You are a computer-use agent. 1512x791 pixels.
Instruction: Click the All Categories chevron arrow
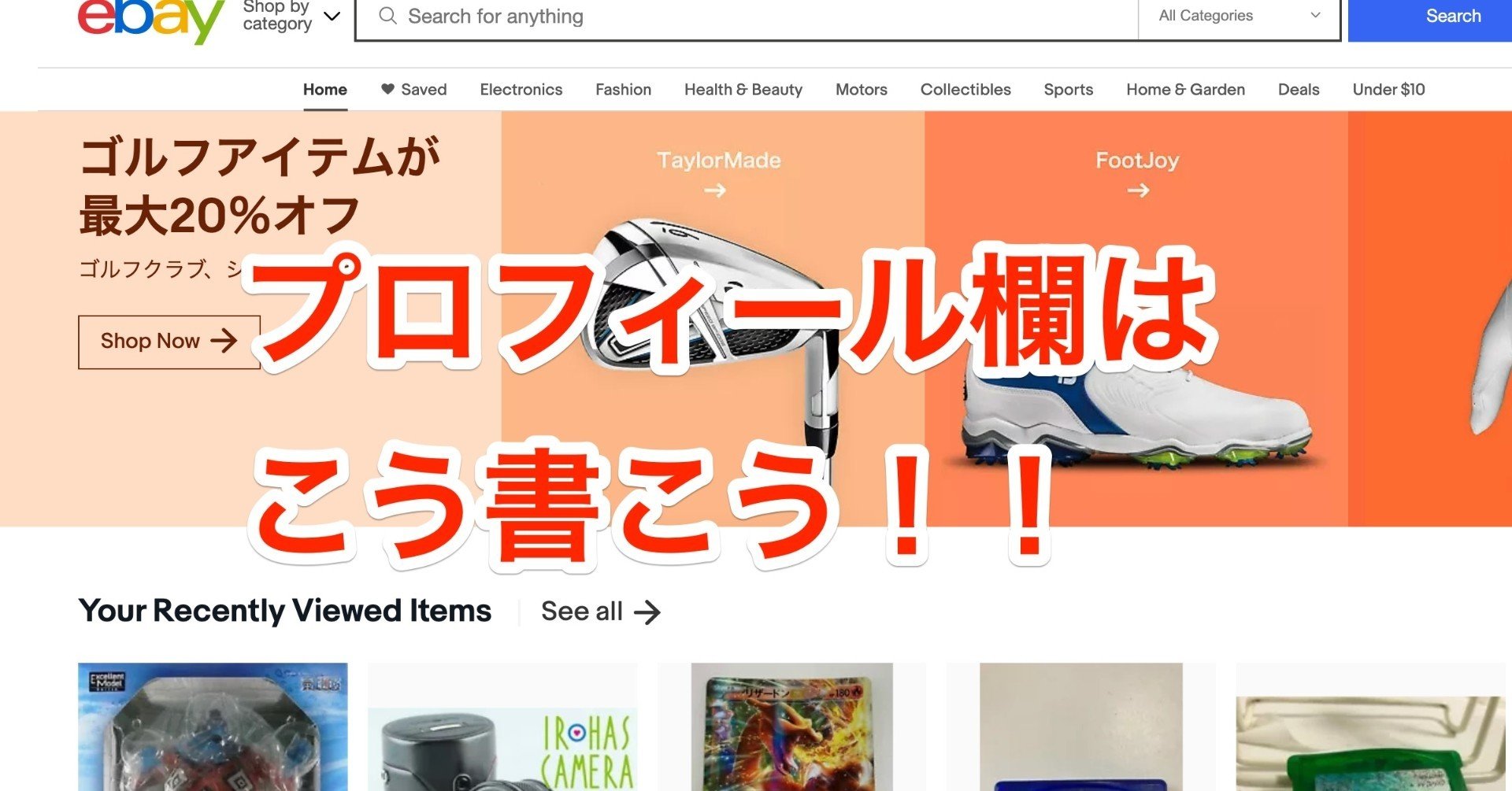(1315, 15)
